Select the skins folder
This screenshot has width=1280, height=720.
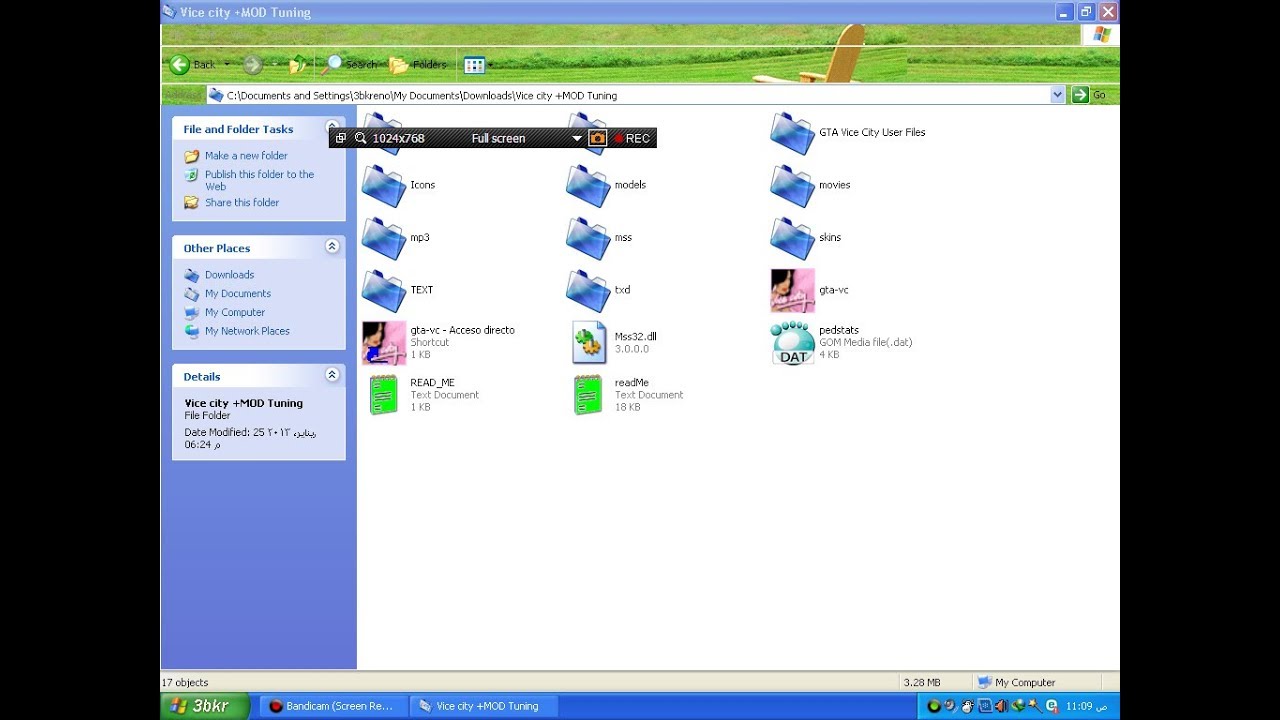pyautogui.click(x=806, y=238)
